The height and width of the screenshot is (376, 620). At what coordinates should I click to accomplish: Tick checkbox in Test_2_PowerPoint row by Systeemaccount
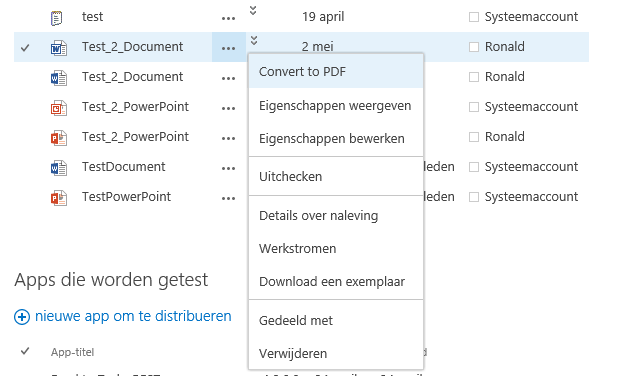474,107
